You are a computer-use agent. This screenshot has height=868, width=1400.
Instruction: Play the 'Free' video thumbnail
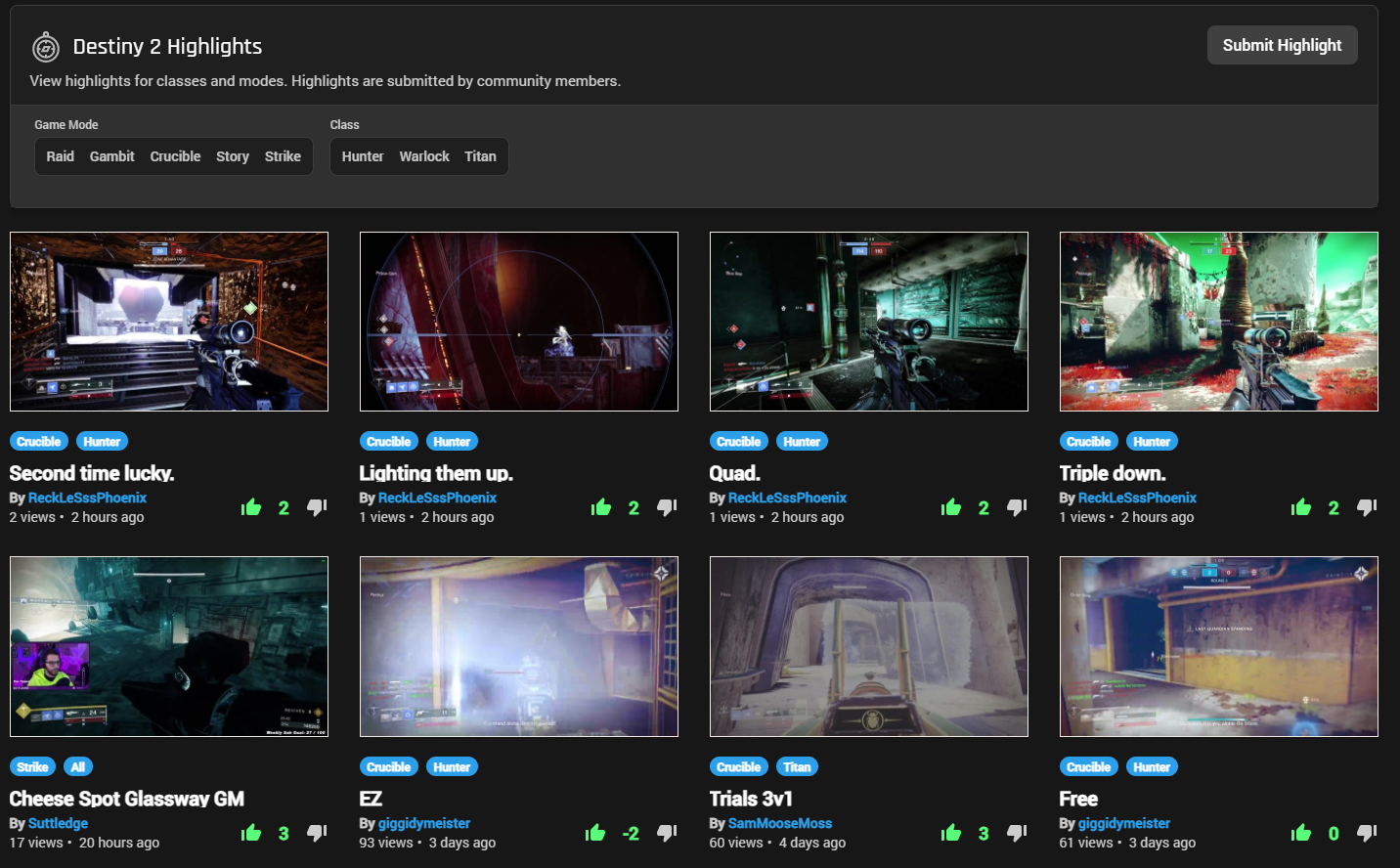coord(1219,647)
